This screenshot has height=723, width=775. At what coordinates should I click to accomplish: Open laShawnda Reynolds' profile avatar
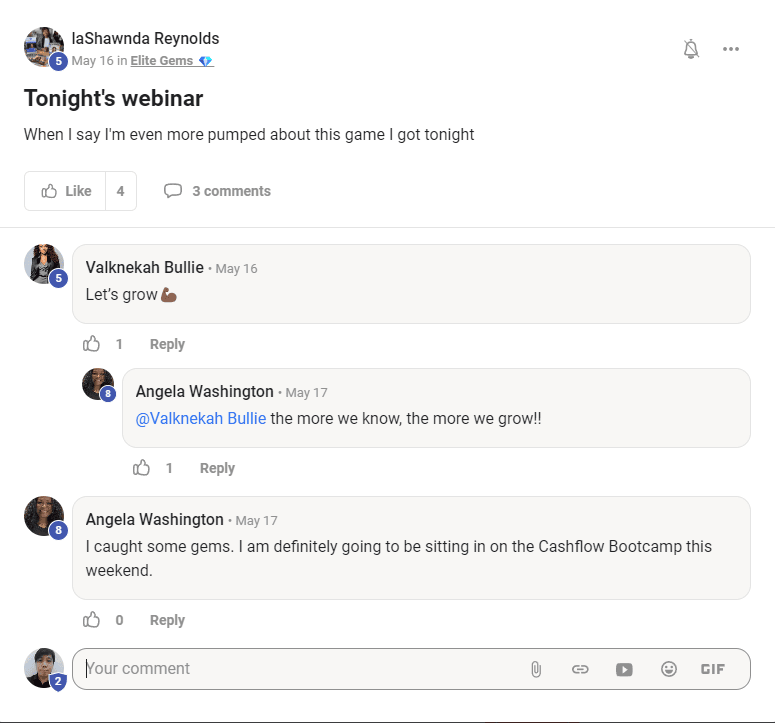coord(44,47)
